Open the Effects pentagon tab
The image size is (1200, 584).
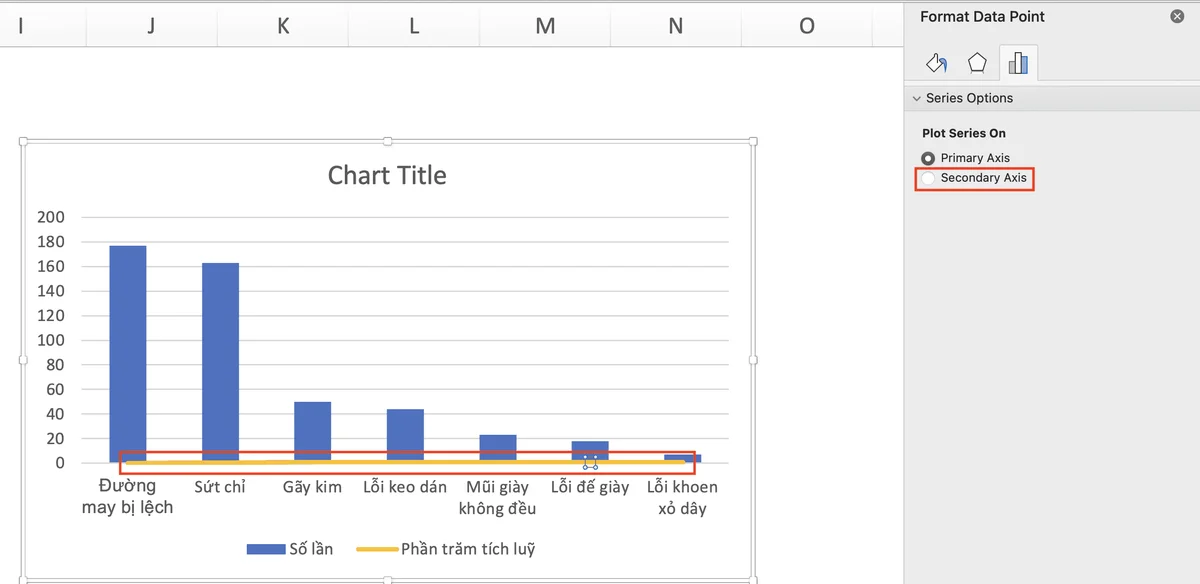point(977,64)
